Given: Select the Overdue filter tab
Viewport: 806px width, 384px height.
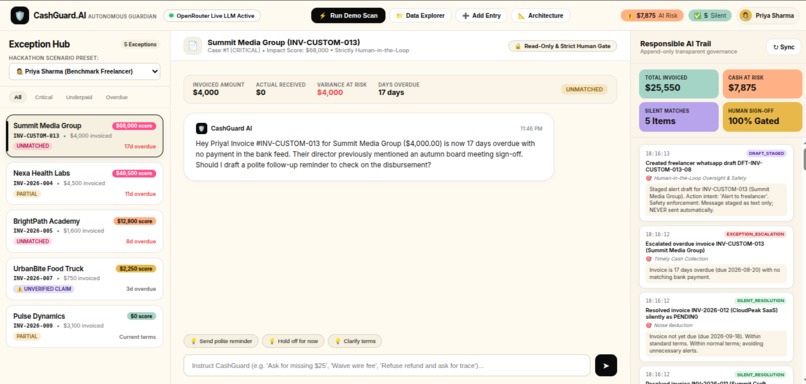Looking at the screenshot, I should click(117, 97).
